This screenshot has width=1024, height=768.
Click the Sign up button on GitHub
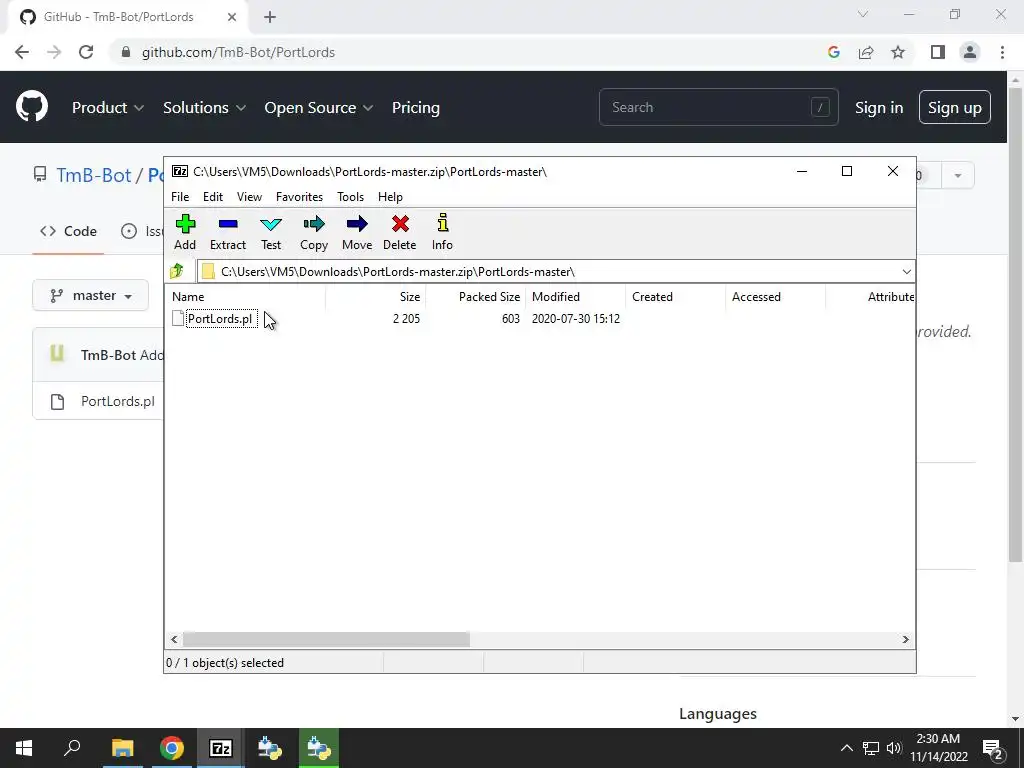click(x=955, y=108)
